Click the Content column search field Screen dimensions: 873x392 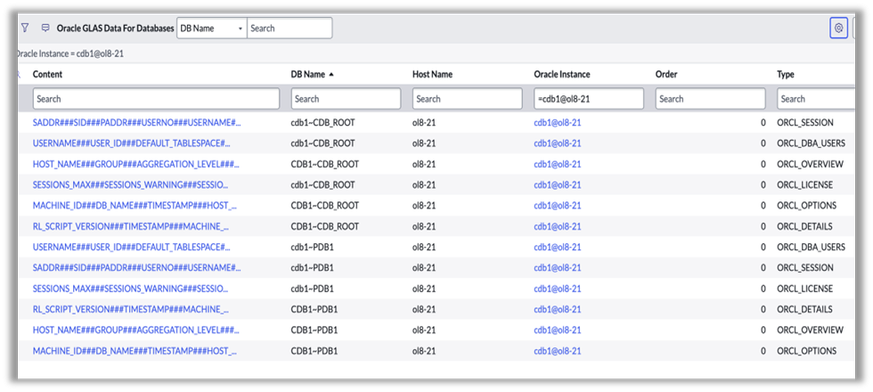(156, 99)
